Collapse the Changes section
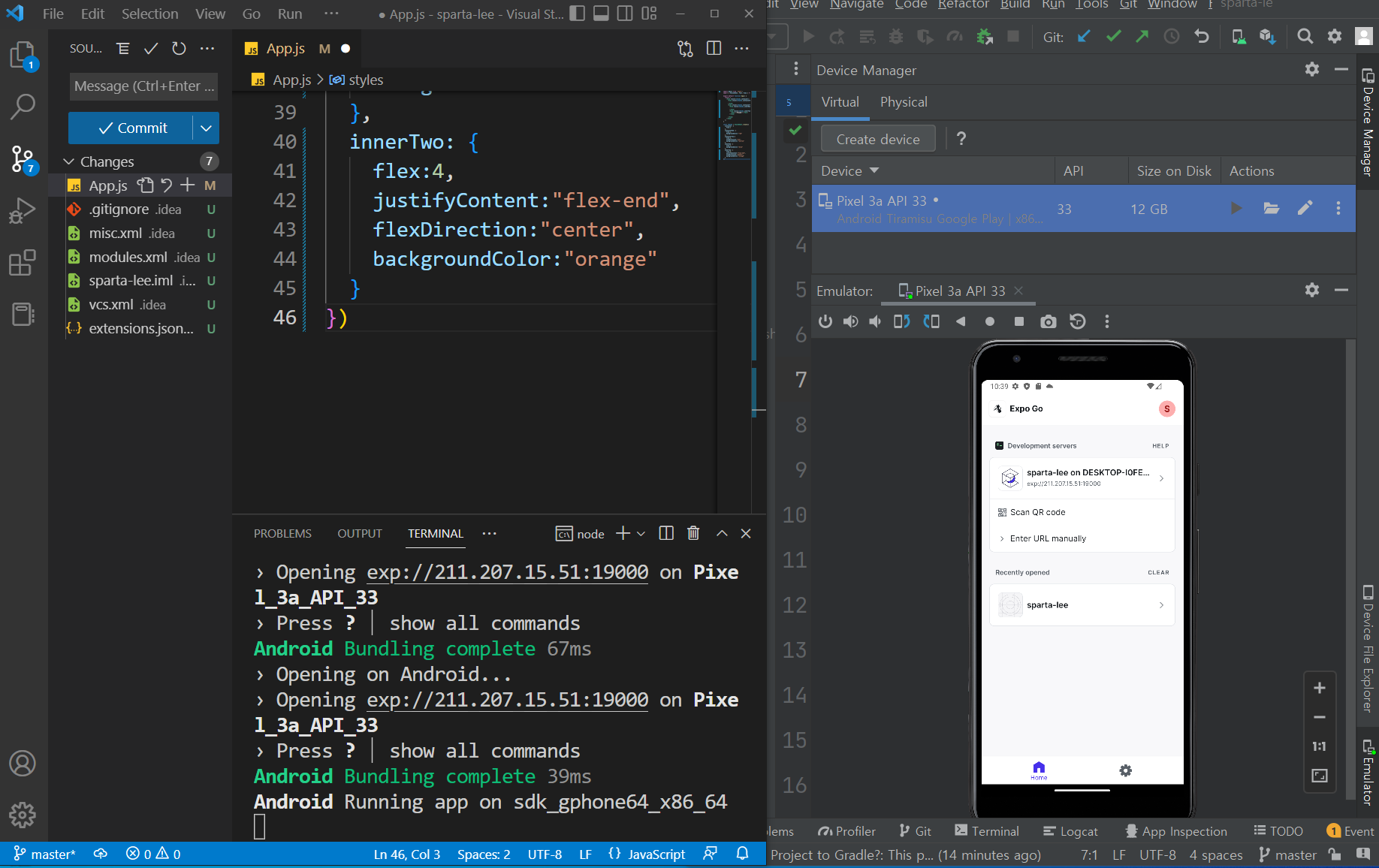The image size is (1379, 868). click(x=68, y=161)
